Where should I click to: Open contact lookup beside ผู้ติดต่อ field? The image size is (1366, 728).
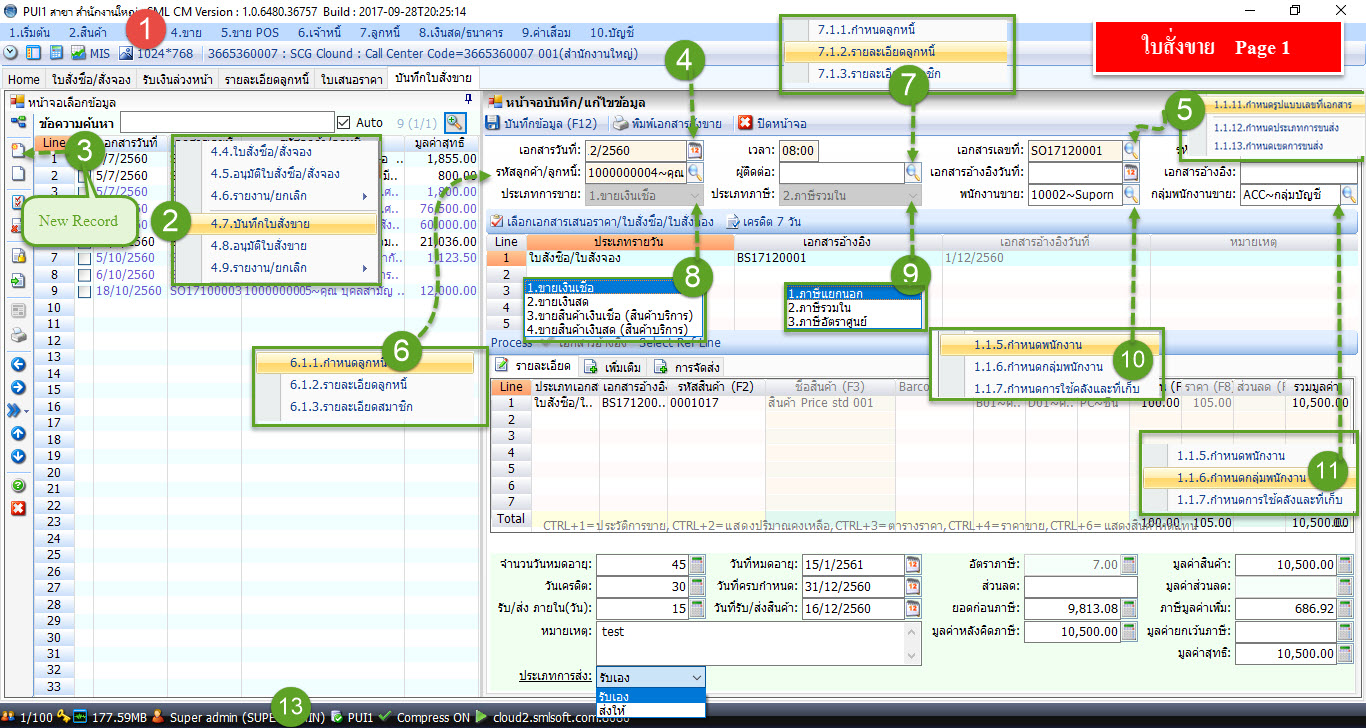[x=913, y=172]
